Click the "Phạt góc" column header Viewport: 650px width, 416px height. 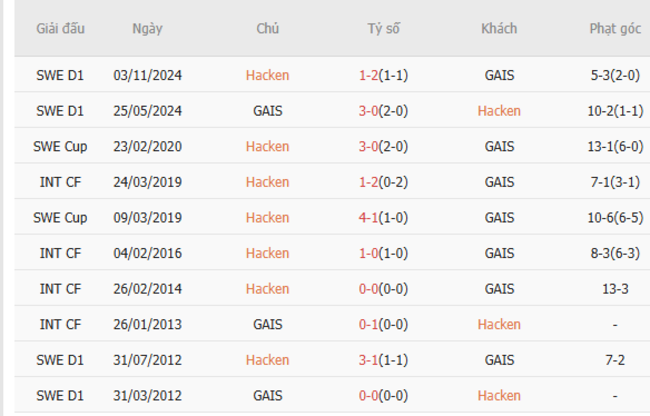pyautogui.click(x=614, y=29)
